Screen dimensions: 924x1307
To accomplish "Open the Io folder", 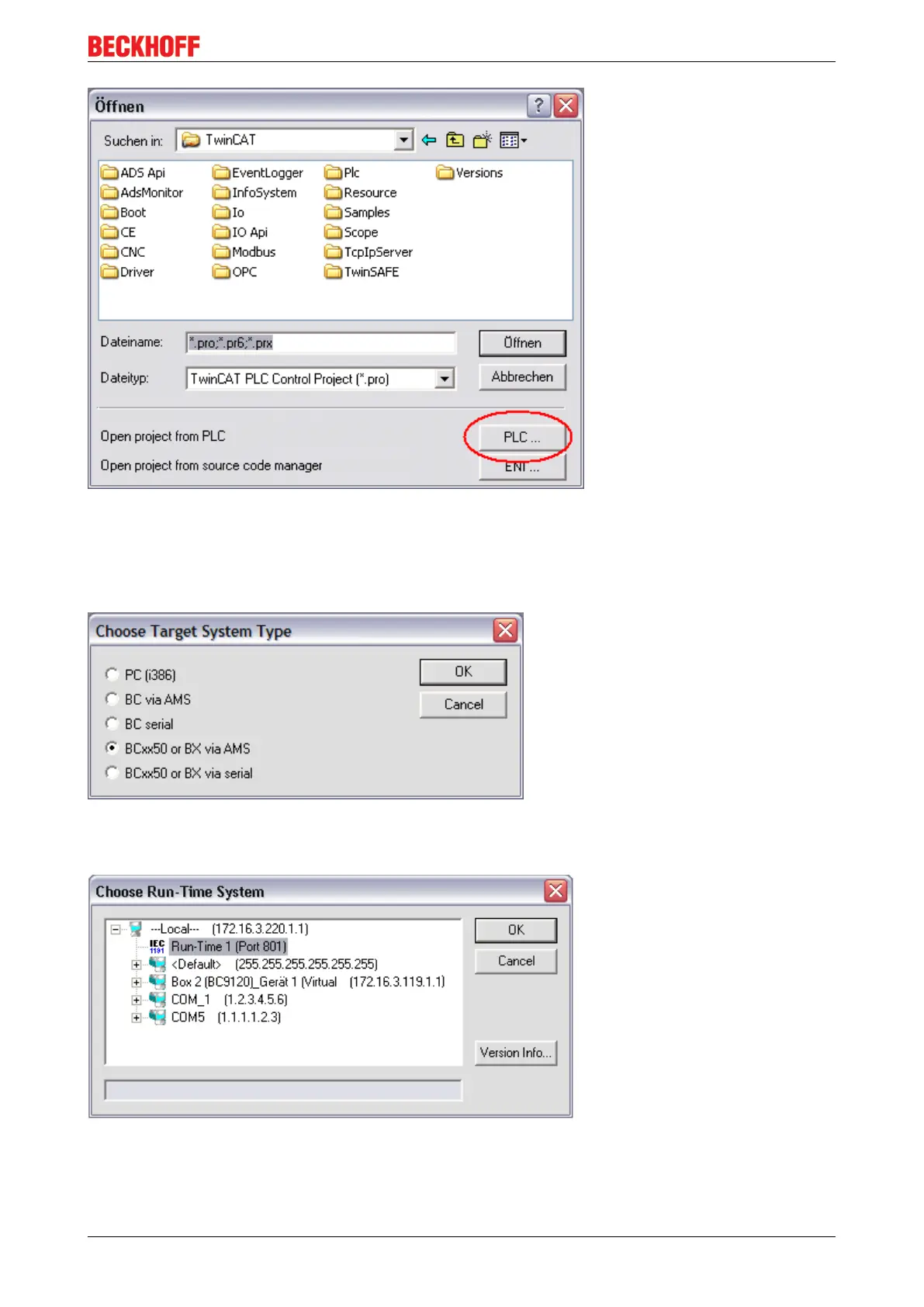I will 229,212.
